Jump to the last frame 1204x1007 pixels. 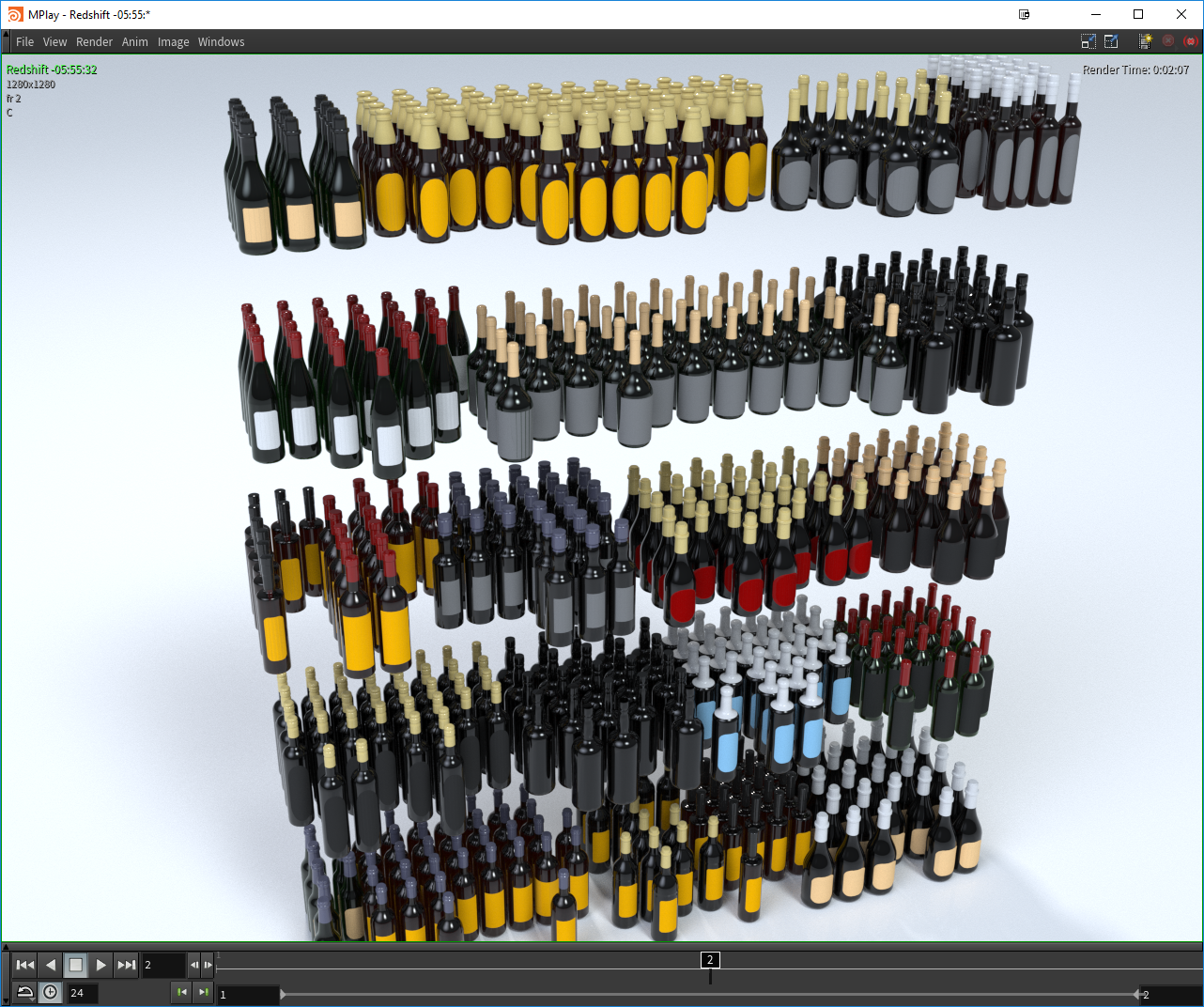[x=127, y=965]
